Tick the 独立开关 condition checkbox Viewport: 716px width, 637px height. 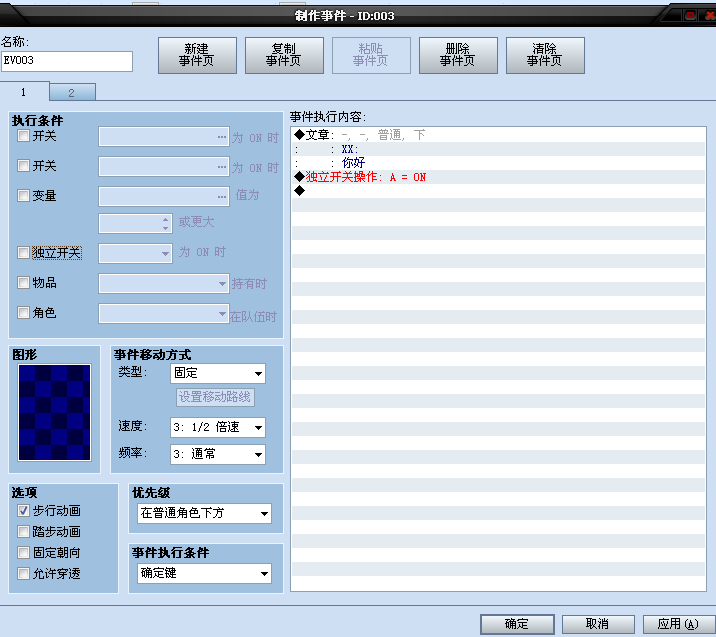23,253
